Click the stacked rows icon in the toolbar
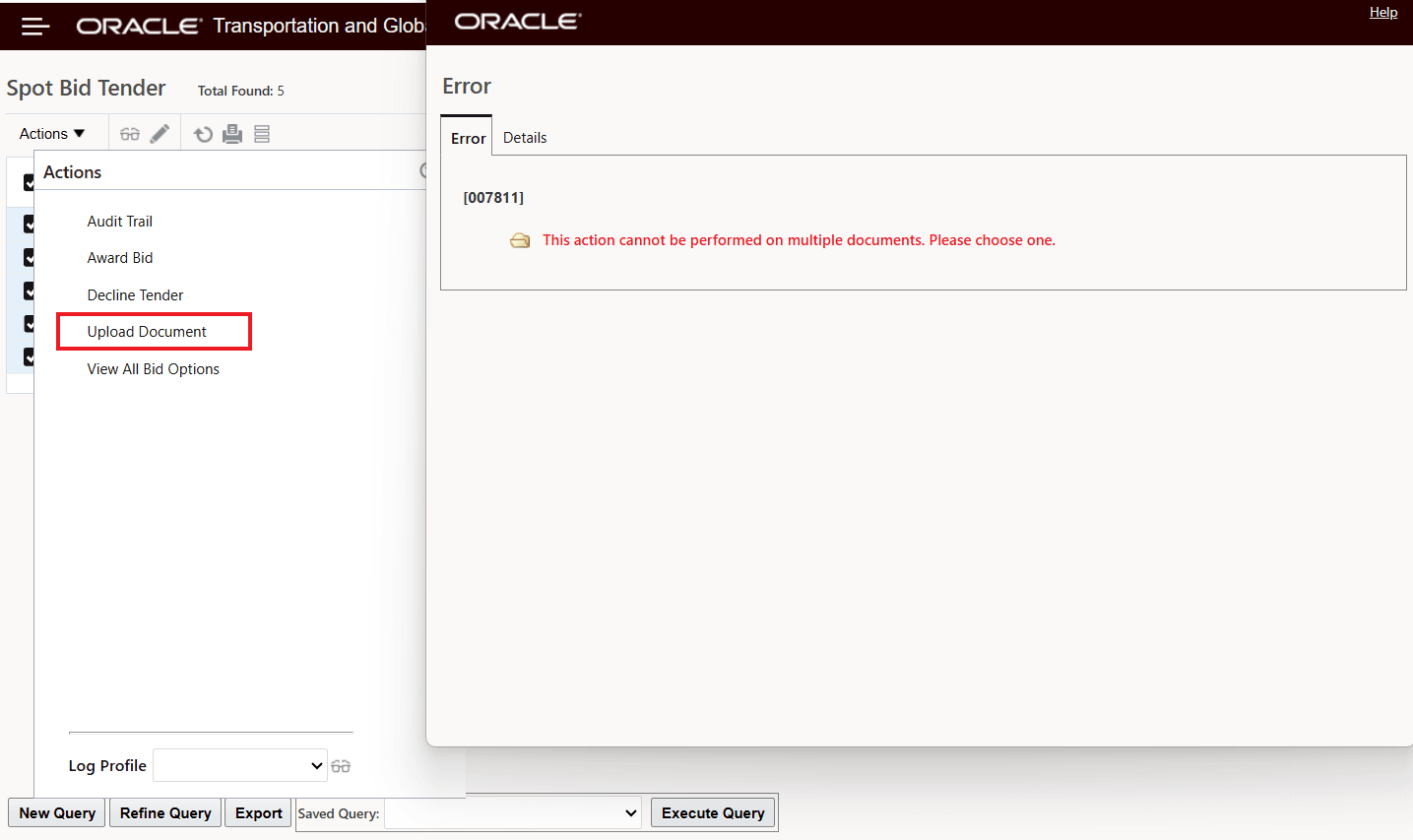Viewport: 1413px width, 840px height. (262, 134)
